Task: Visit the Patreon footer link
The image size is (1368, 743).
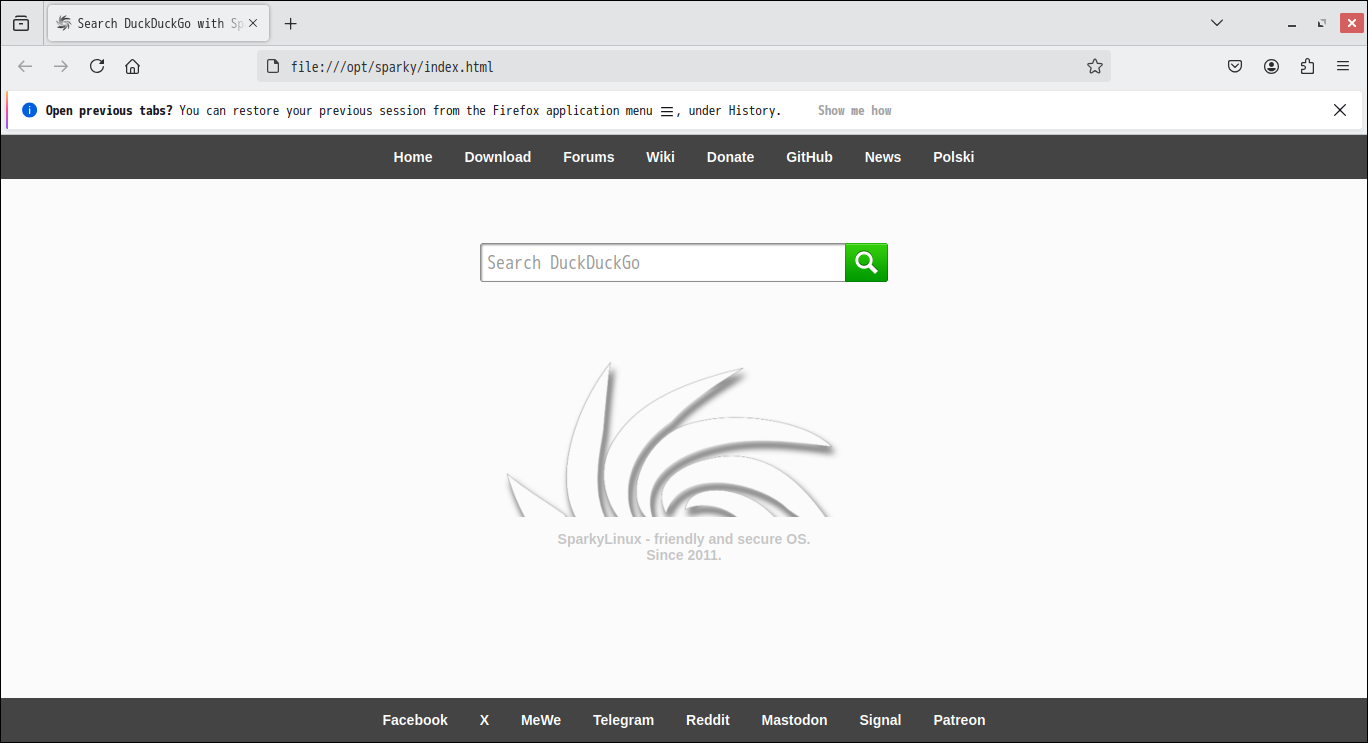Action: click(959, 720)
